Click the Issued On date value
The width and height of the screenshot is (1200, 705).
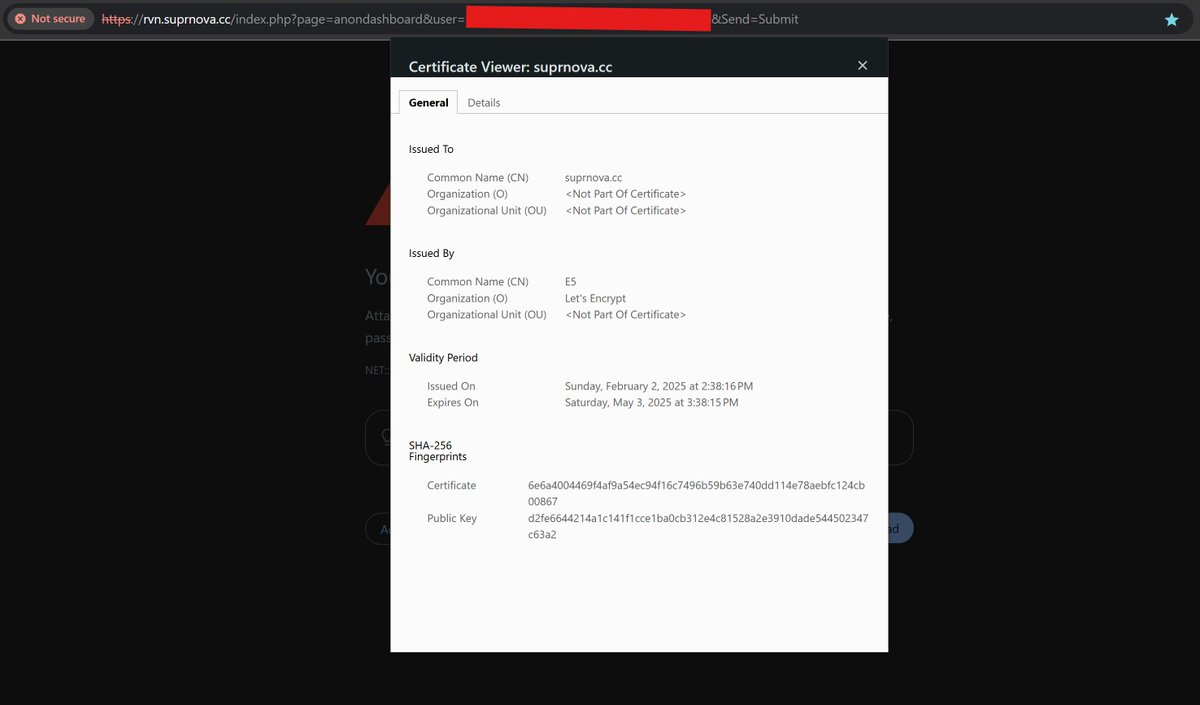tap(659, 386)
